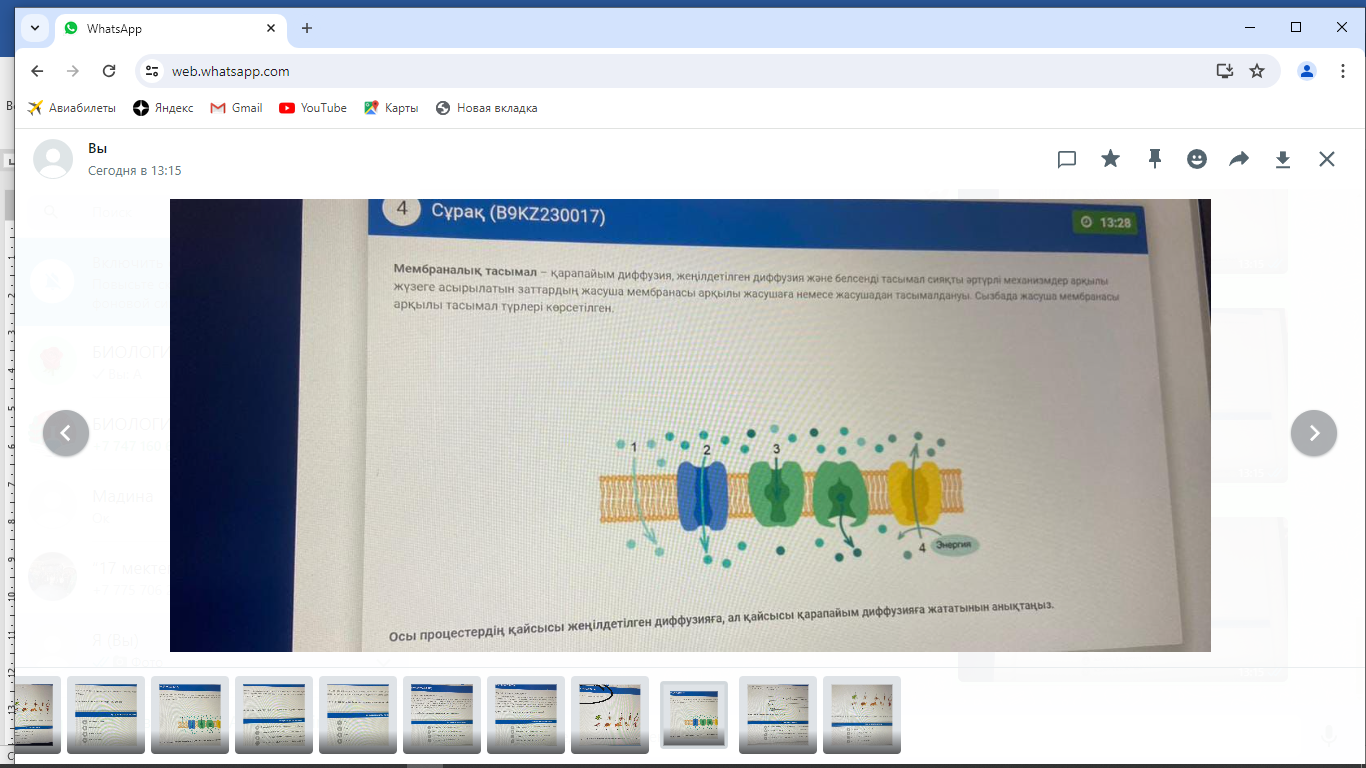The width and height of the screenshot is (1366, 768).
Task: Open a new browser tab
Action: (x=307, y=28)
